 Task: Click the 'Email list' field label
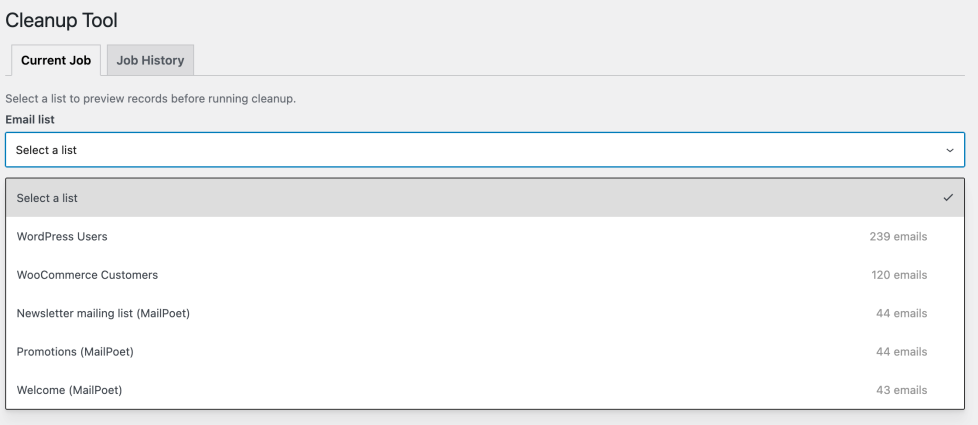pyautogui.click(x=30, y=119)
